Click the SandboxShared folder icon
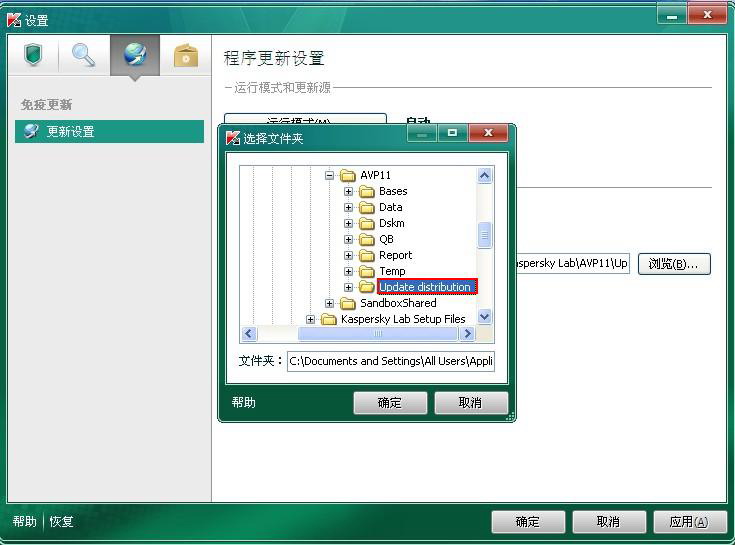This screenshot has height=545, width=735. 348,303
